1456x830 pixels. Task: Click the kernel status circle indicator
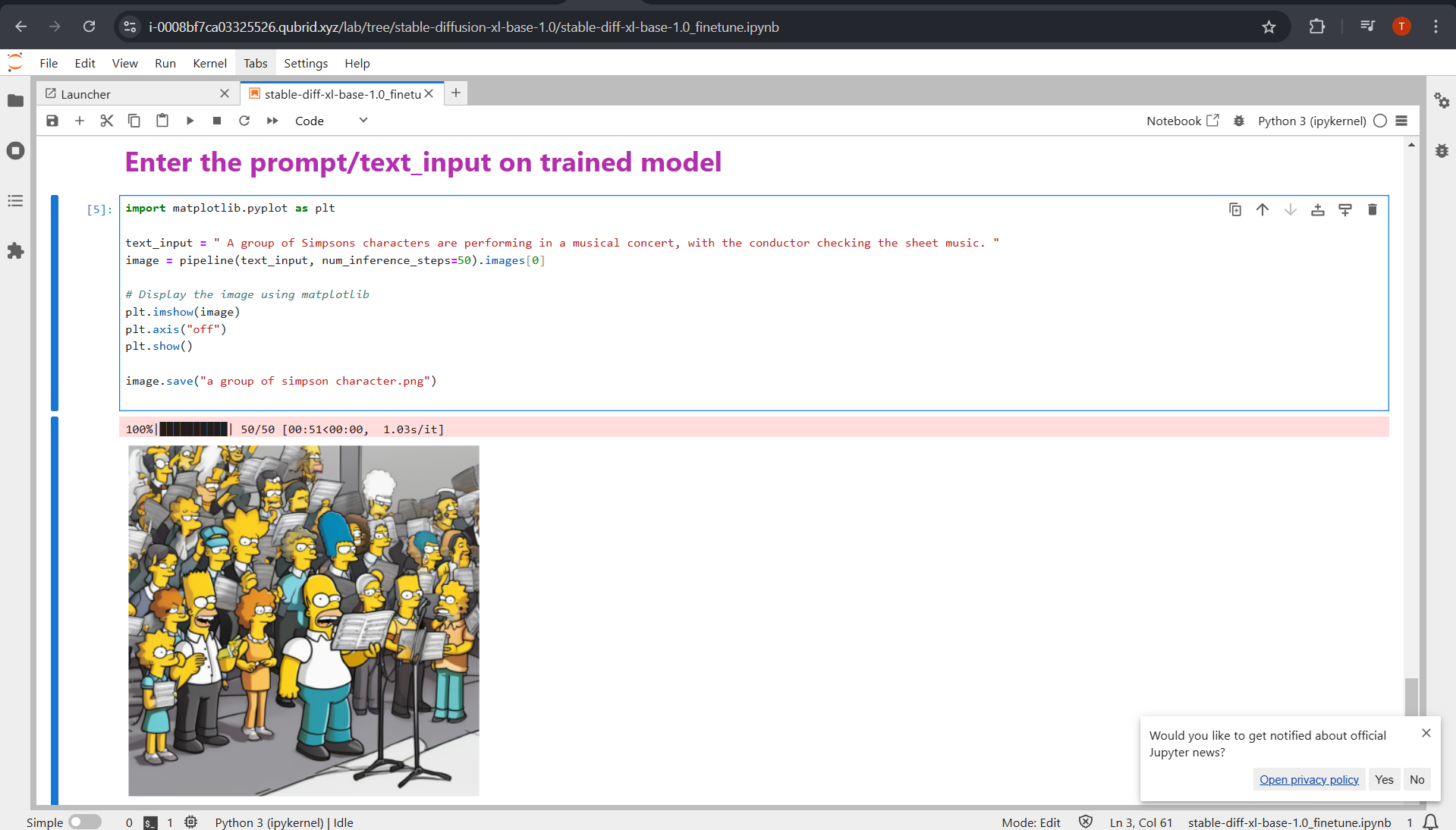coord(1380,121)
